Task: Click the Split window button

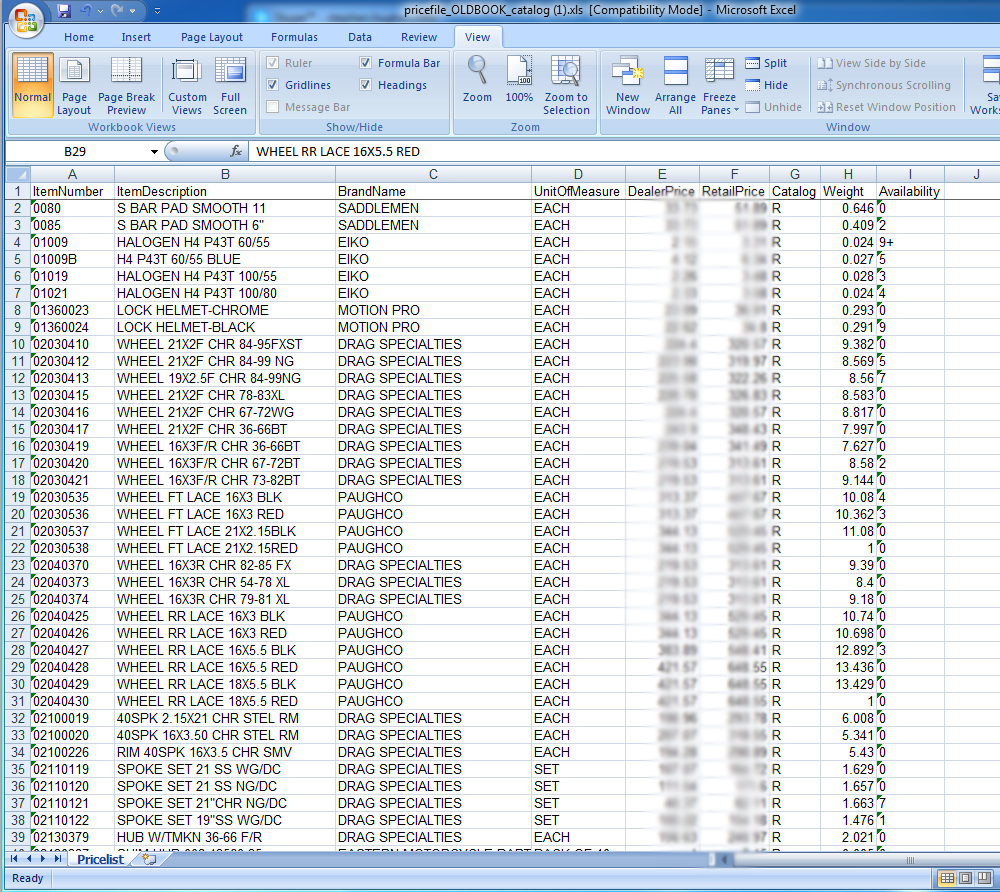Action: (766, 63)
